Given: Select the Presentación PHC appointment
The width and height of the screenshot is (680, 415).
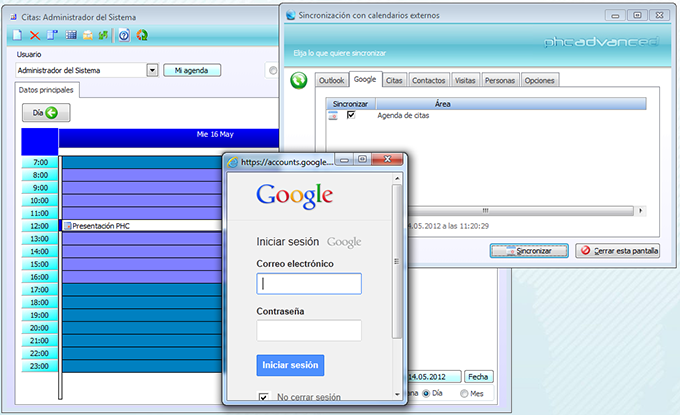Looking at the screenshot, I should coord(142,226).
